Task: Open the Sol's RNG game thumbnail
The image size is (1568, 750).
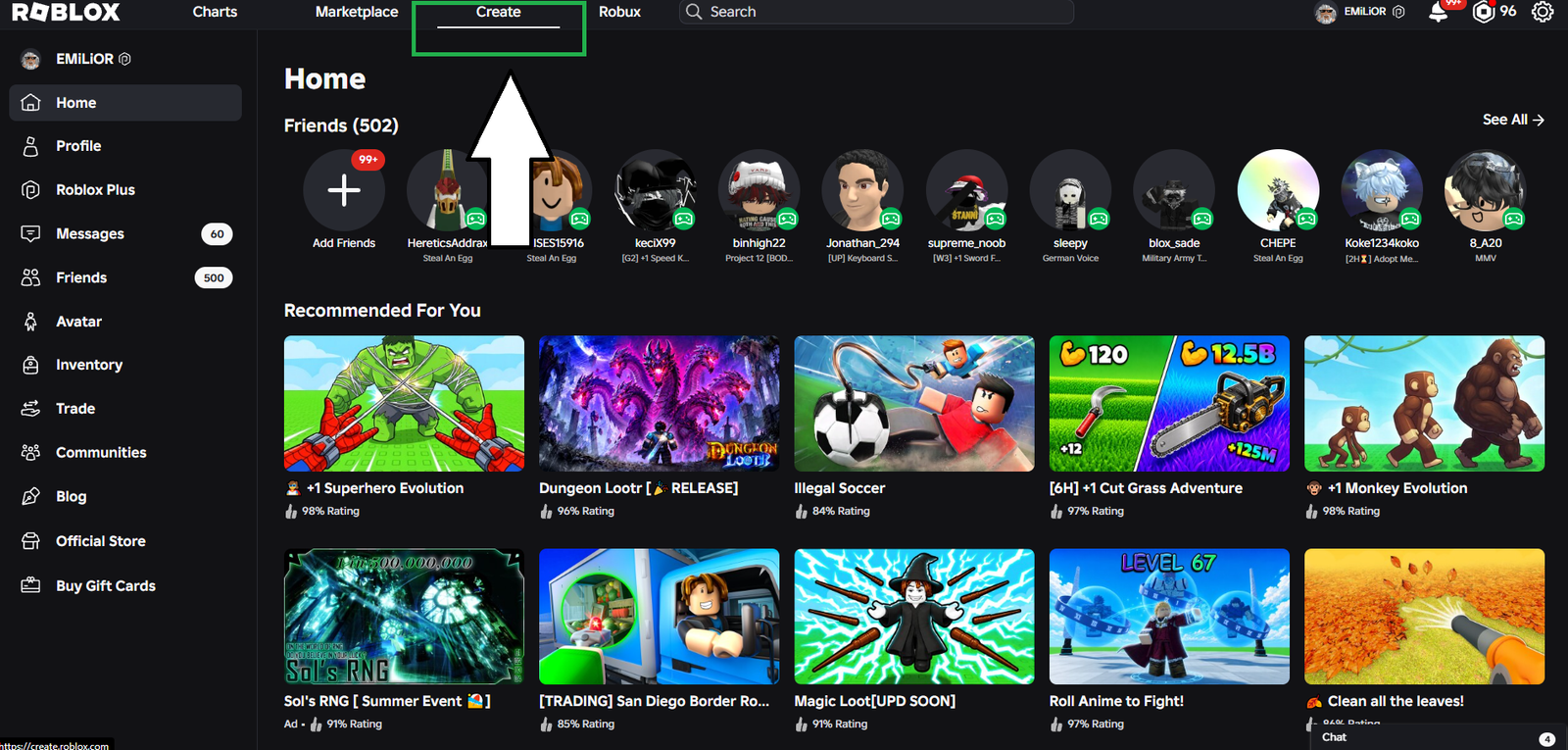Action: coord(404,617)
